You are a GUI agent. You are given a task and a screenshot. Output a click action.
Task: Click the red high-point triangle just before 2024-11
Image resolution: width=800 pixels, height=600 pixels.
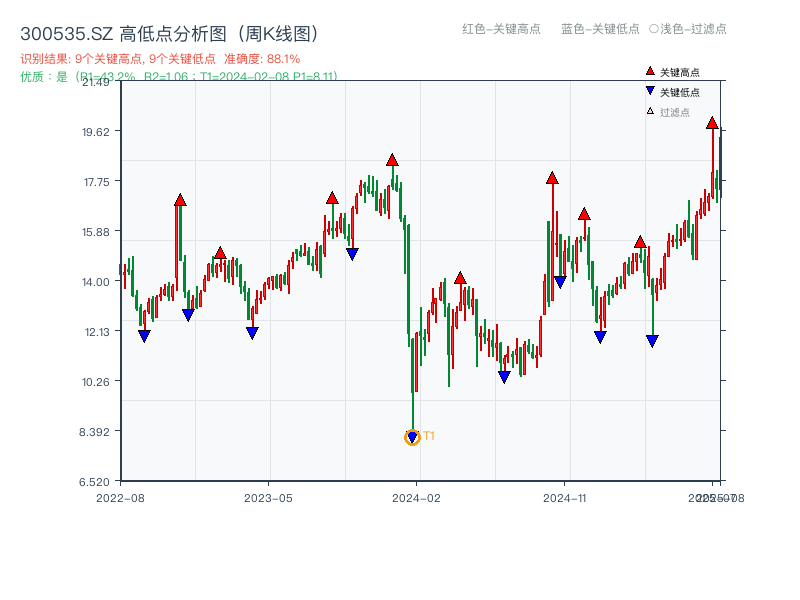(x=552, y=178)
